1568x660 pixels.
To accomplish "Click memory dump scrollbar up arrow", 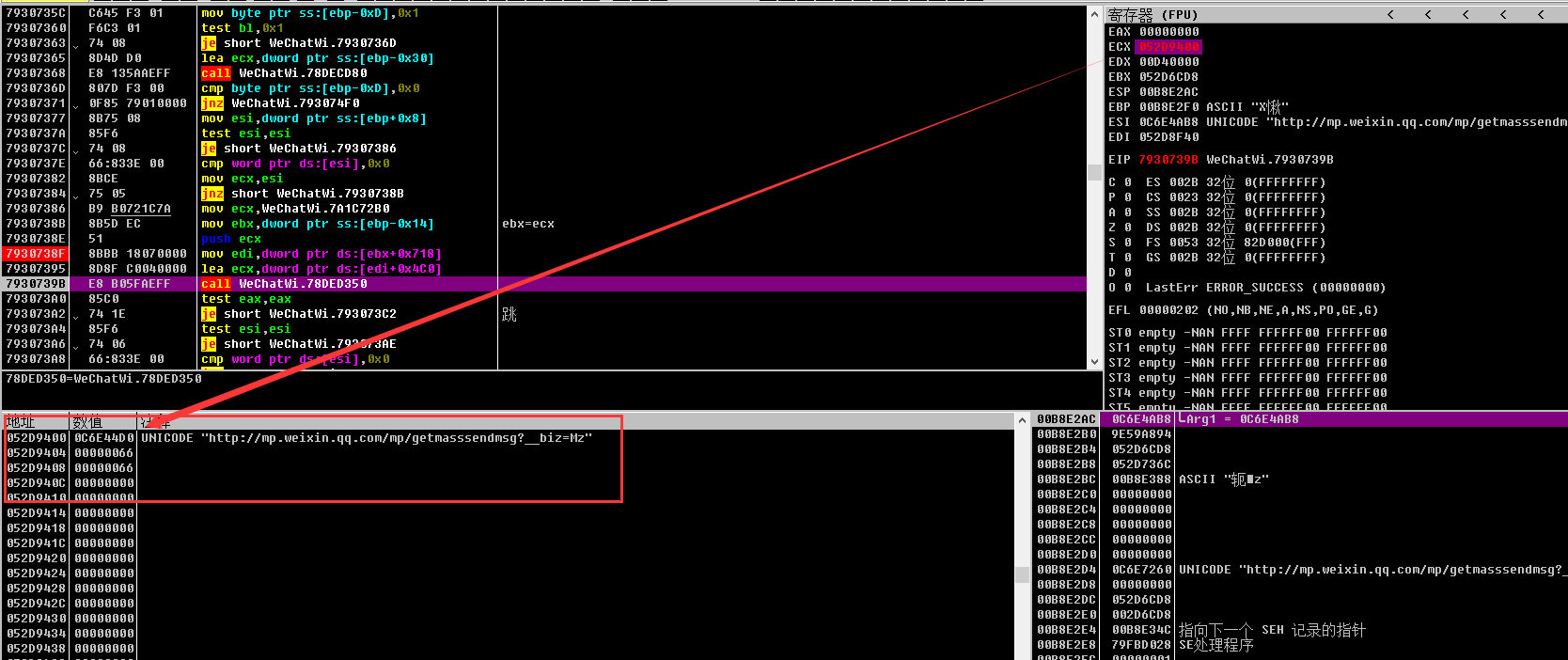I will point(1022,420).
